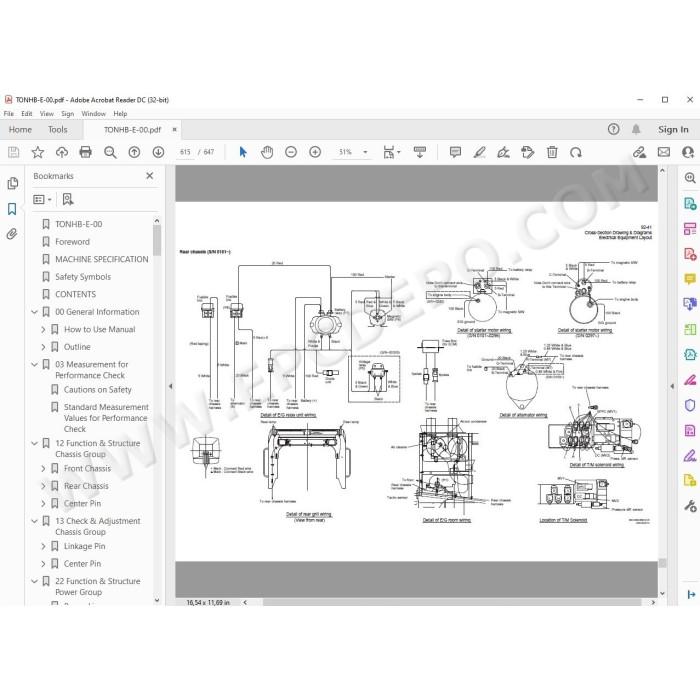Select the Highlight text pen
The width and height of the screenshot is (700, 700).
(479, 152)
